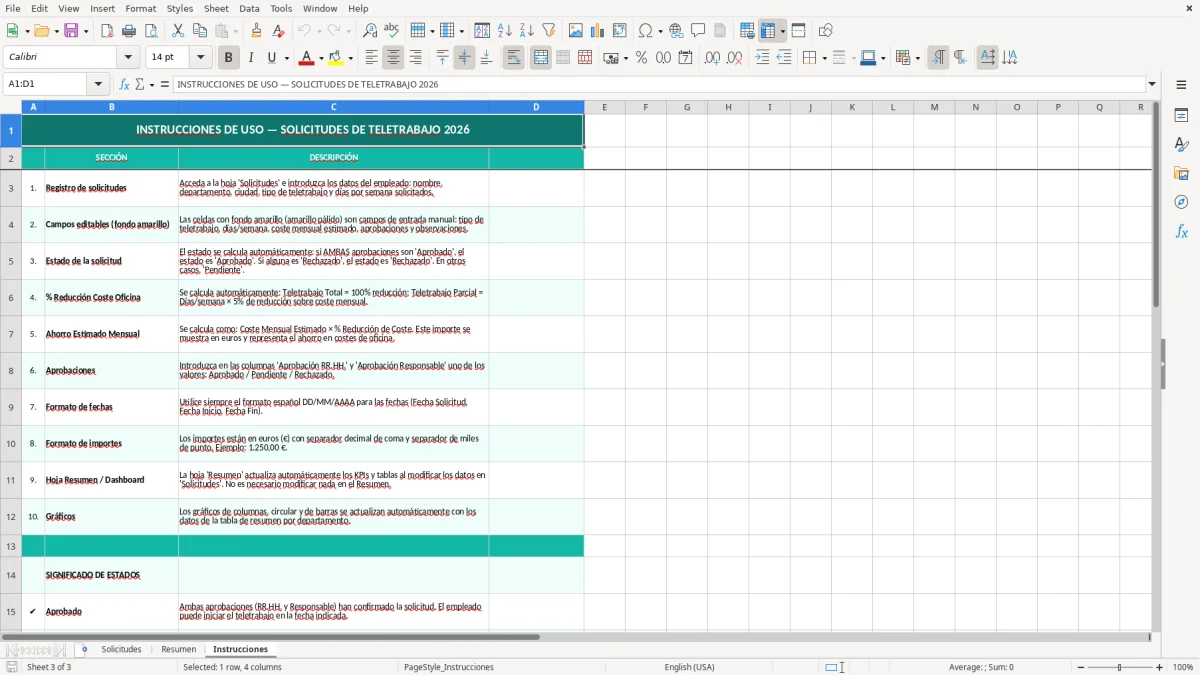Viewport: 1200px width, 675px height.
Task: Click the Insert Comment icon
Action: click(x=698, y=31)
